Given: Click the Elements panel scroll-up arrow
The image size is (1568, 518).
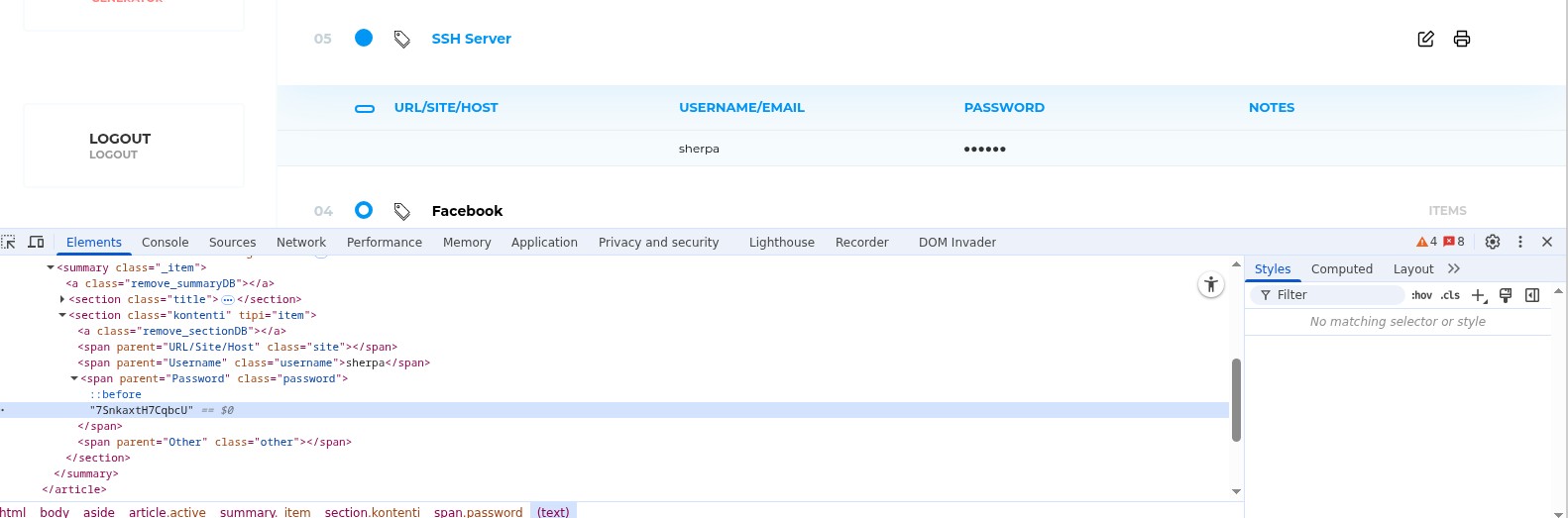Looking at the screenshot, I should pyautogui.click(x=1236, y=264).
